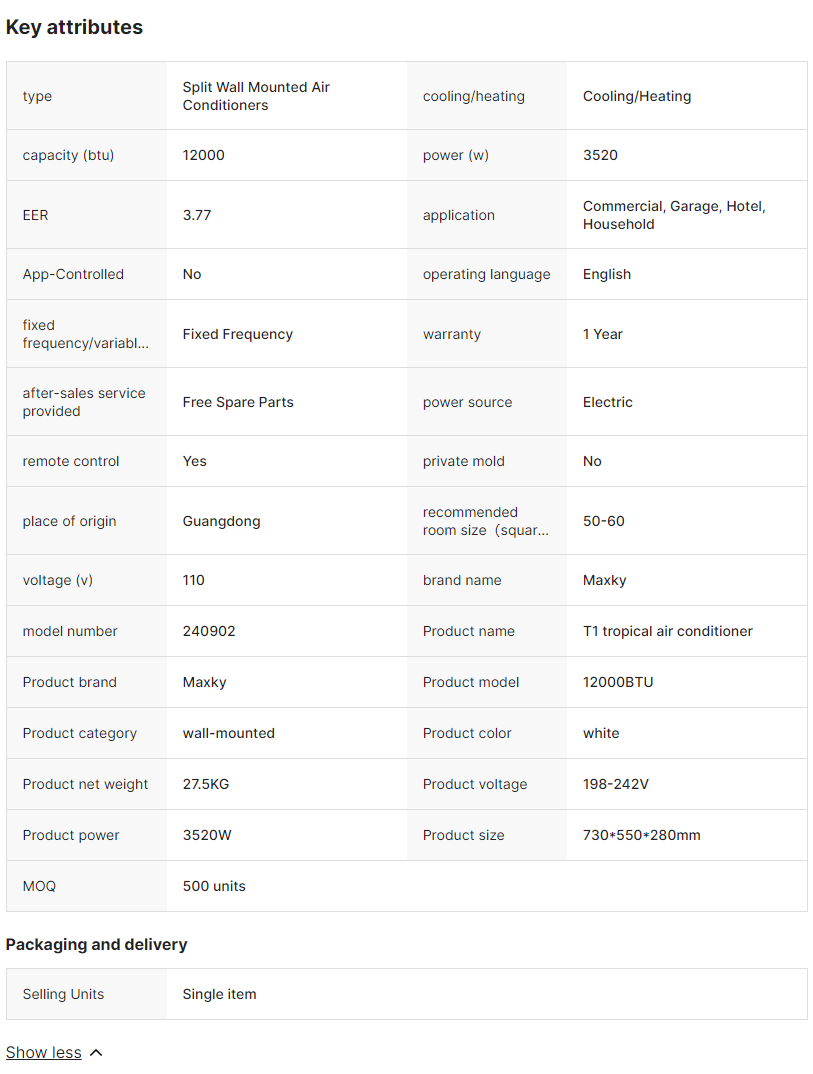Image resolution: width=813 pixels, height=1074 pixels.
Task: Click the Split Wall Mounted Air Conditioners value
Action: 256,96
